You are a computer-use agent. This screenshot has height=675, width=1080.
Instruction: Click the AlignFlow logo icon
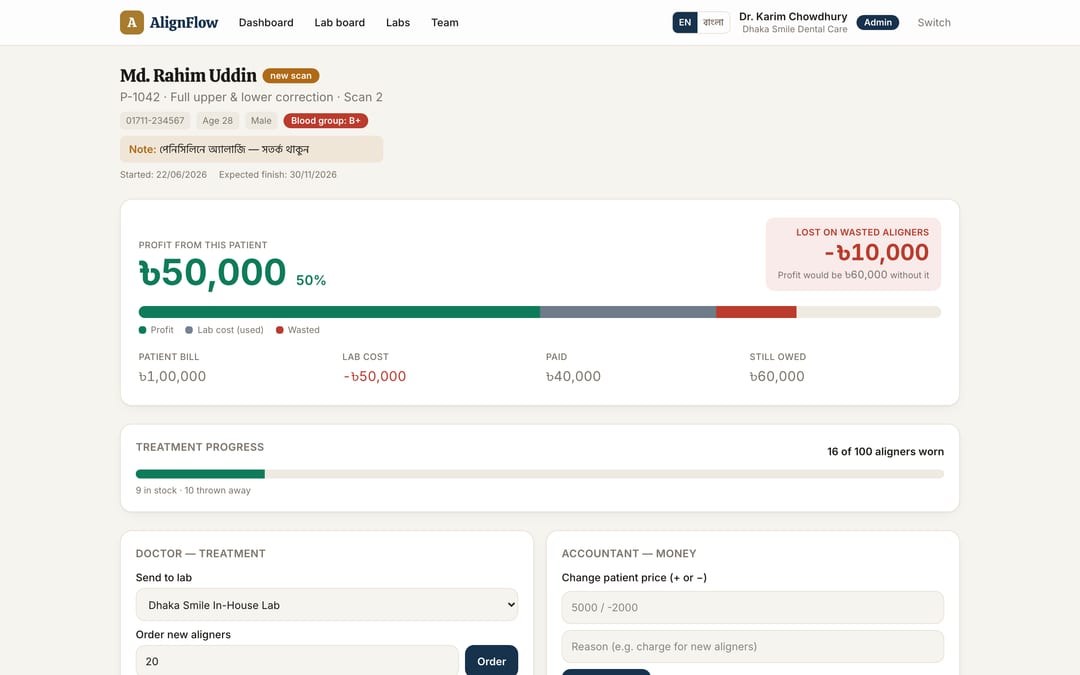click(x=132, y=22)
